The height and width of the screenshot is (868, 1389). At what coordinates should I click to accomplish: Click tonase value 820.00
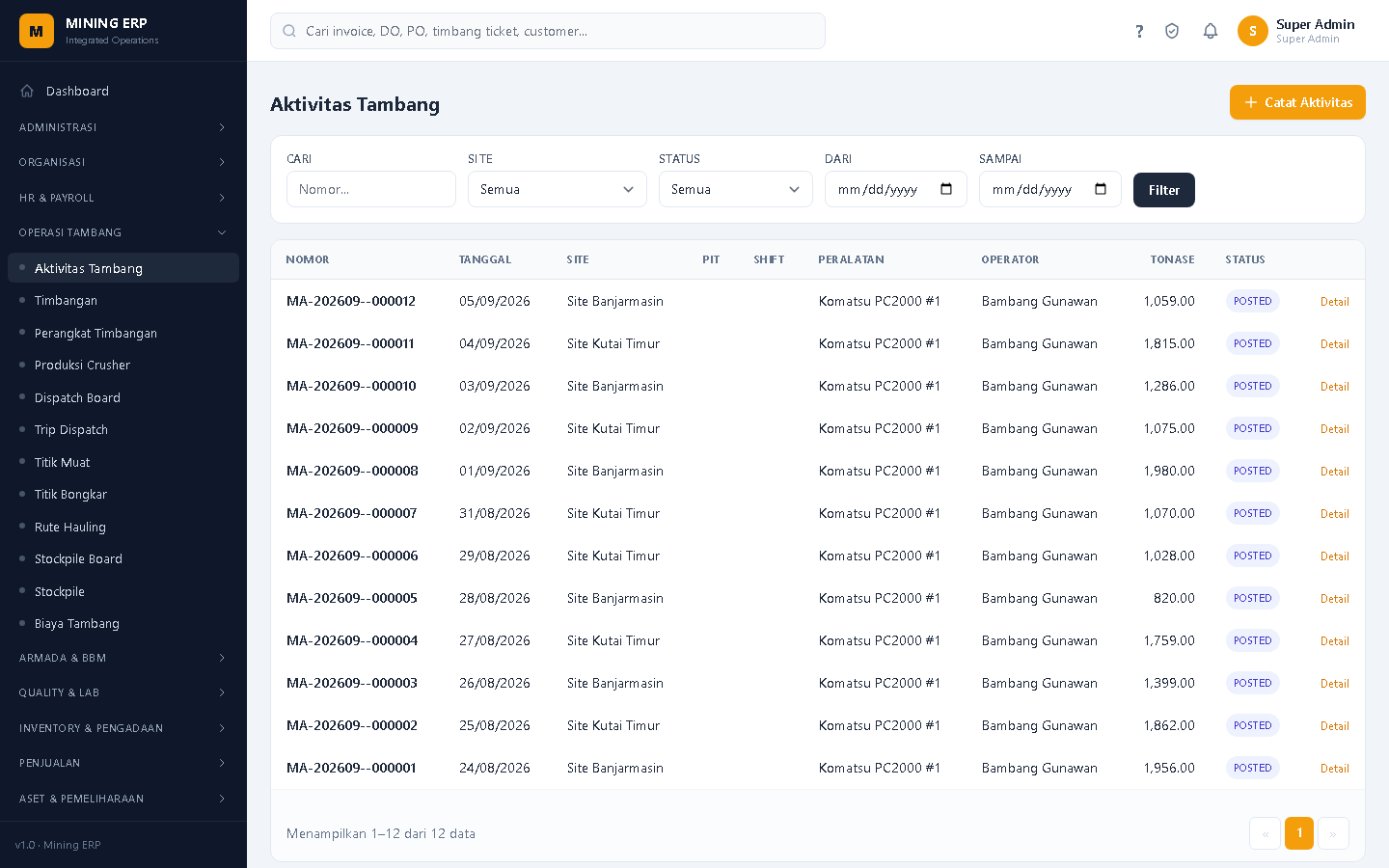point(1174,598)
